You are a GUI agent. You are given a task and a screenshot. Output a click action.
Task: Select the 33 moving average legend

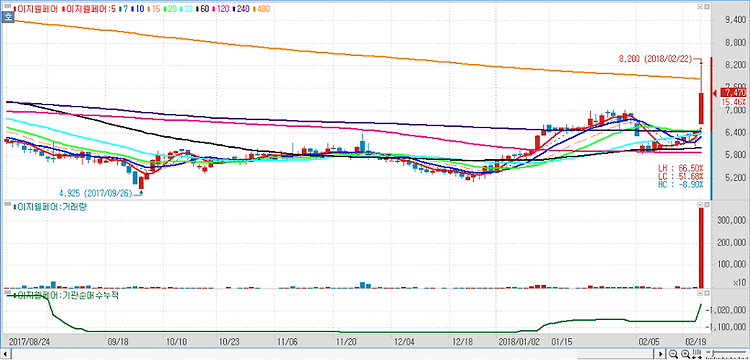tap(187, 9)
